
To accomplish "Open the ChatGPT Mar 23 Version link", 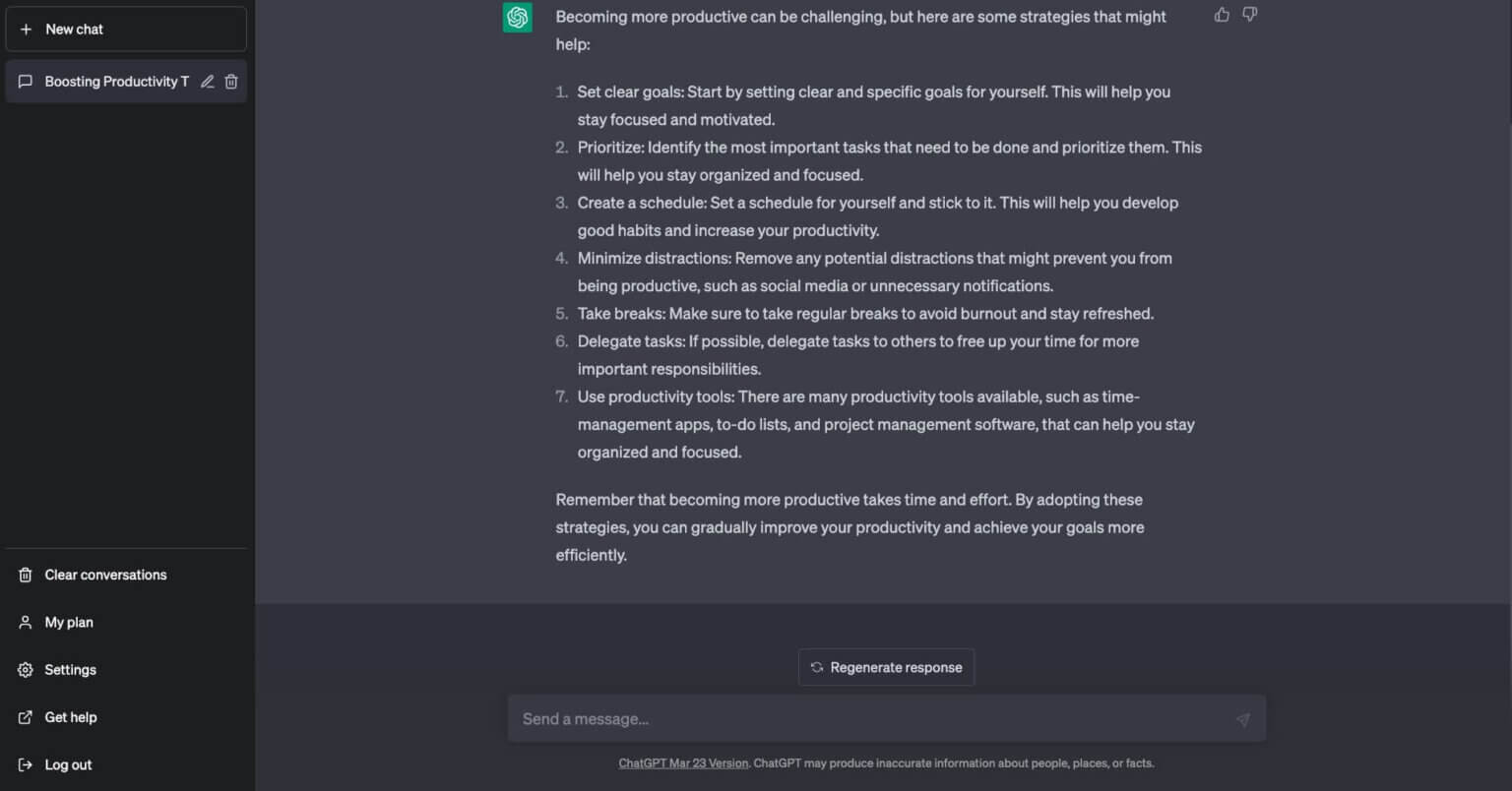I will click(x=683, y=762).
